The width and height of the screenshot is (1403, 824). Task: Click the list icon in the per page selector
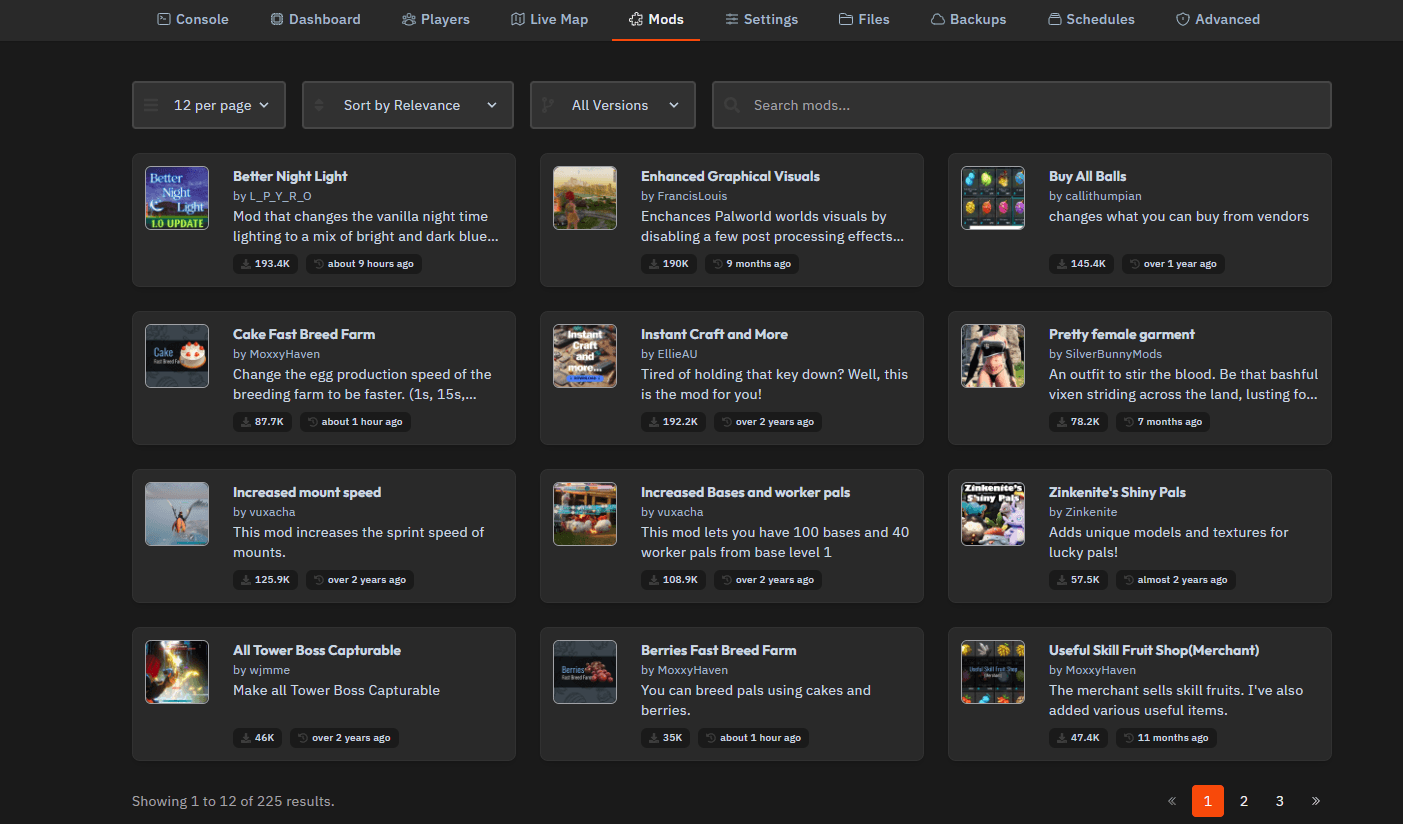coord(151,105)
